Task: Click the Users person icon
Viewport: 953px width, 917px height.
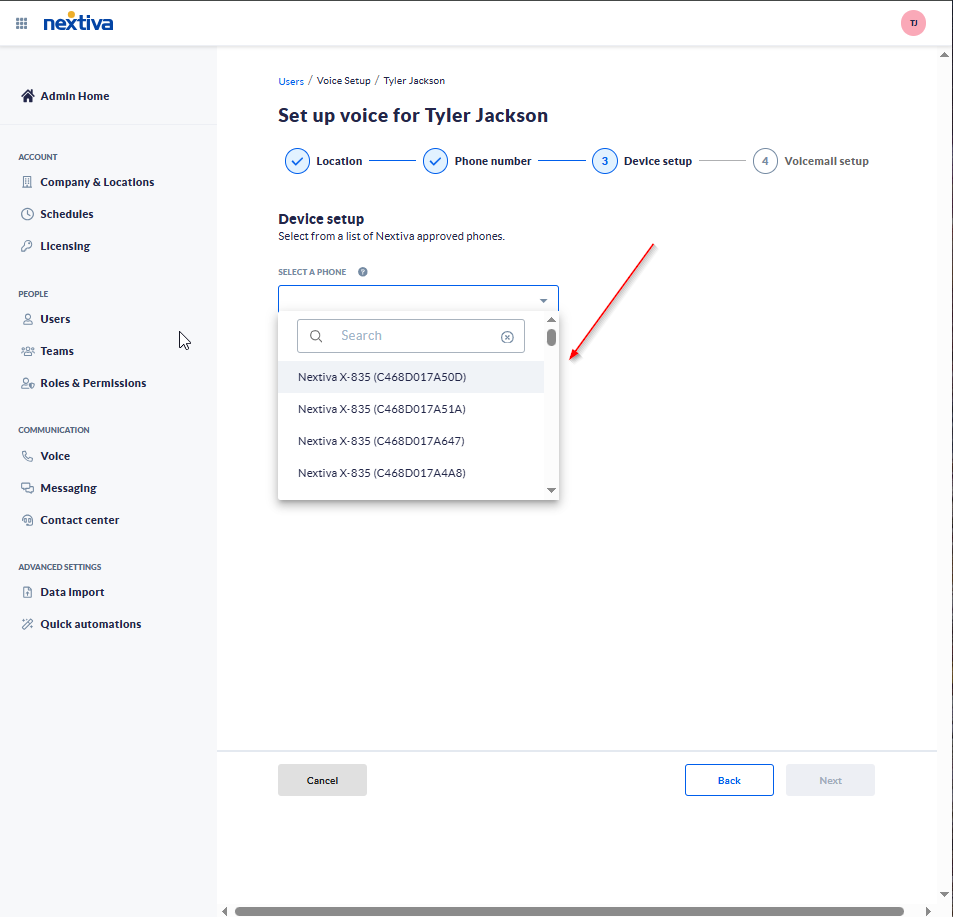Action: (27, 319)
